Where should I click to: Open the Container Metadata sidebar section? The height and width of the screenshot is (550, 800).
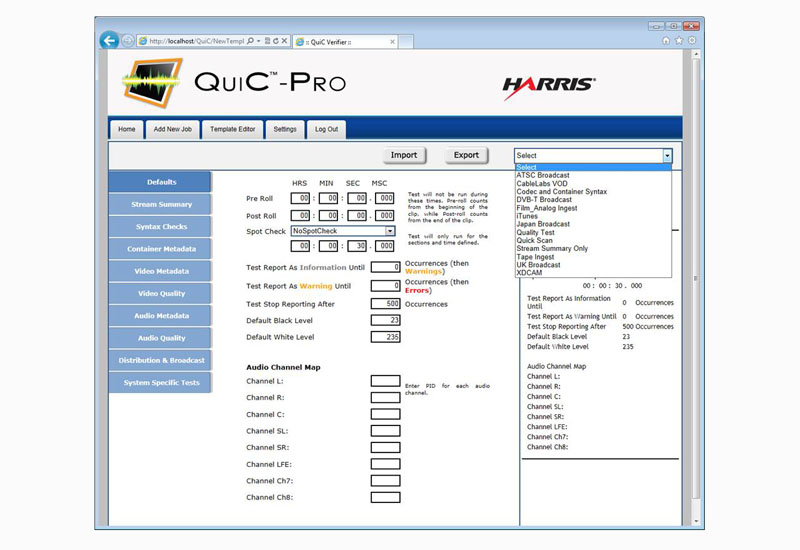[x=160, y=249]
